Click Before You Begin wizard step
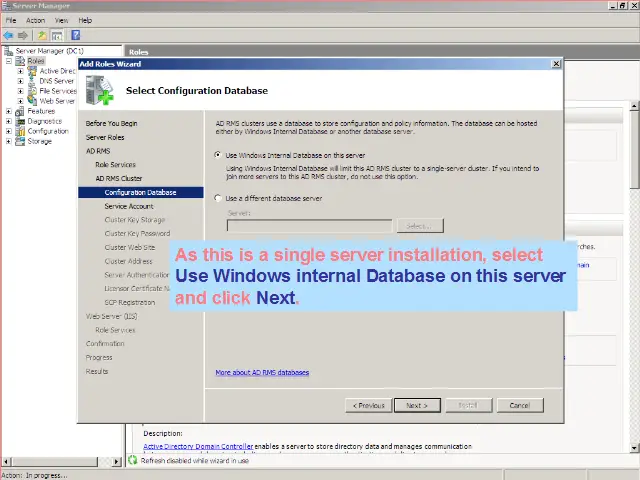 (x=111, y=123)
